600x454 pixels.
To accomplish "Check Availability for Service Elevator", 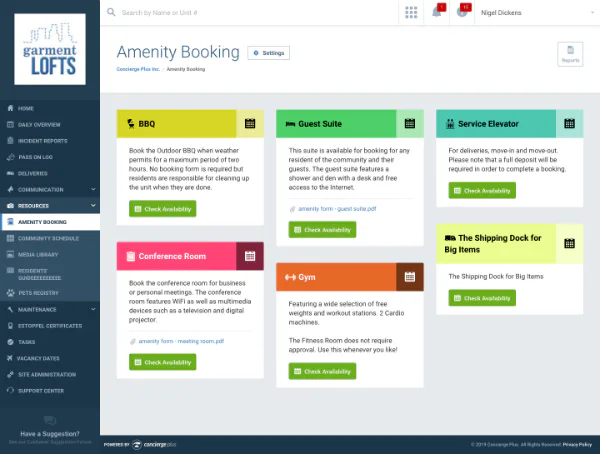I will (x=482, y=190).
